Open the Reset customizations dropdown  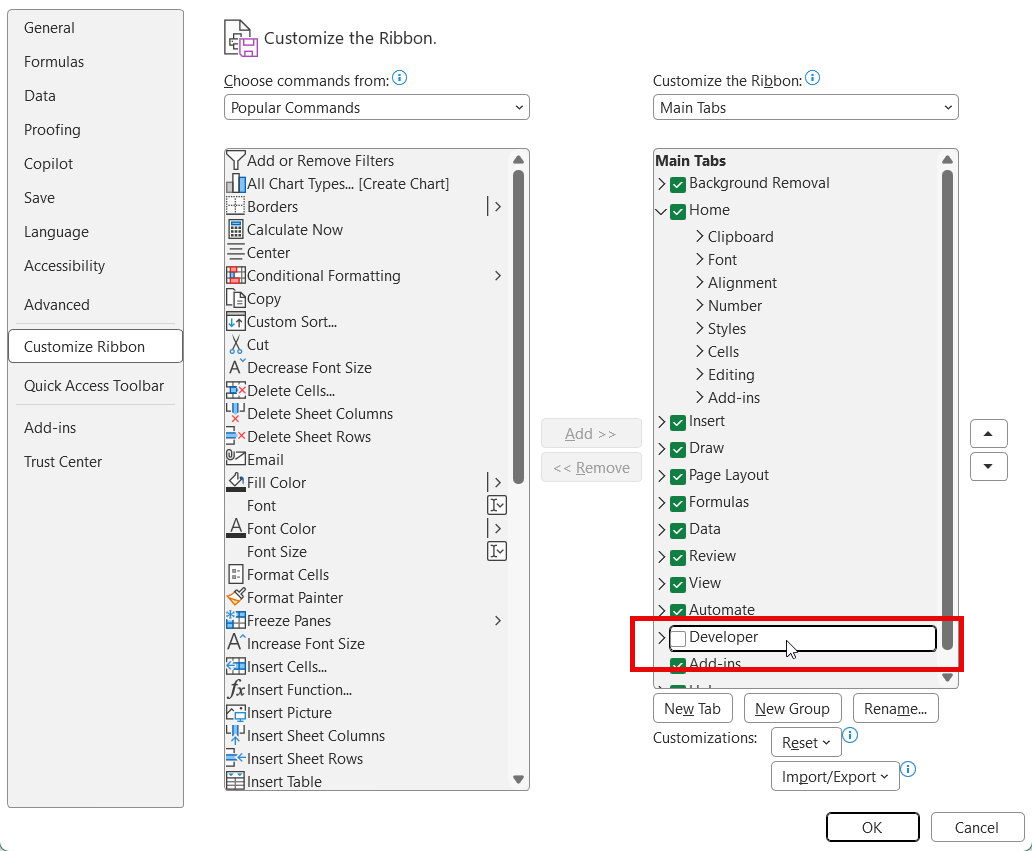coord(806,742)
